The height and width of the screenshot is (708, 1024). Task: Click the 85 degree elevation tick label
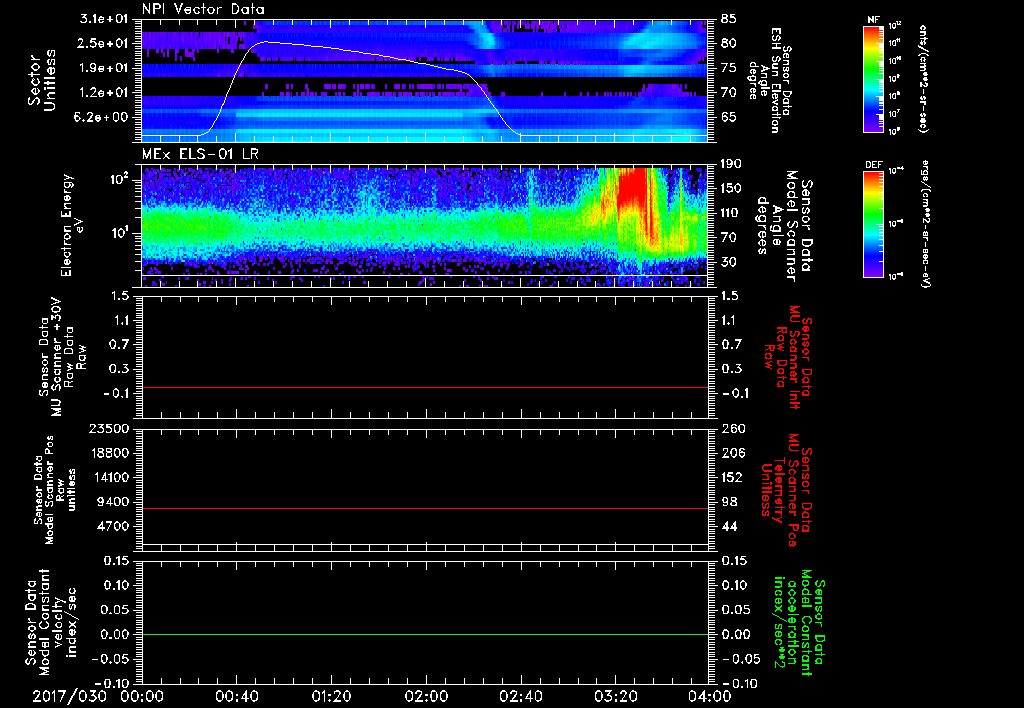pos(729,19)
